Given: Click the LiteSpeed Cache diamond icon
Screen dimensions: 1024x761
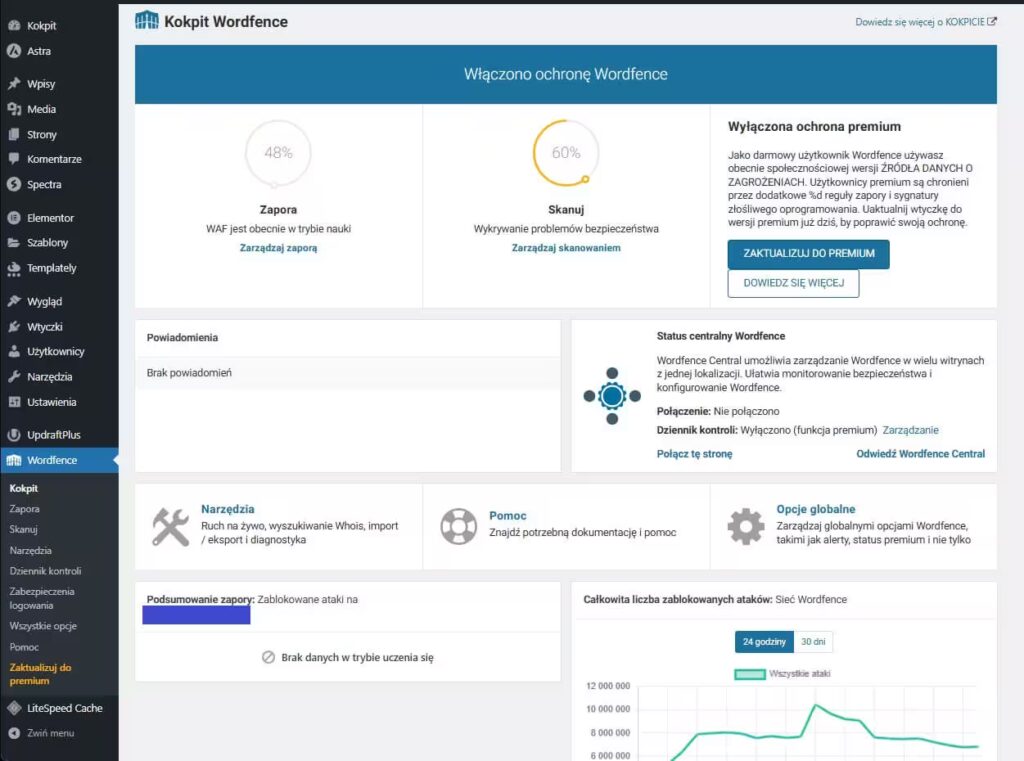Looking at the screenshot, I should 14,708.
